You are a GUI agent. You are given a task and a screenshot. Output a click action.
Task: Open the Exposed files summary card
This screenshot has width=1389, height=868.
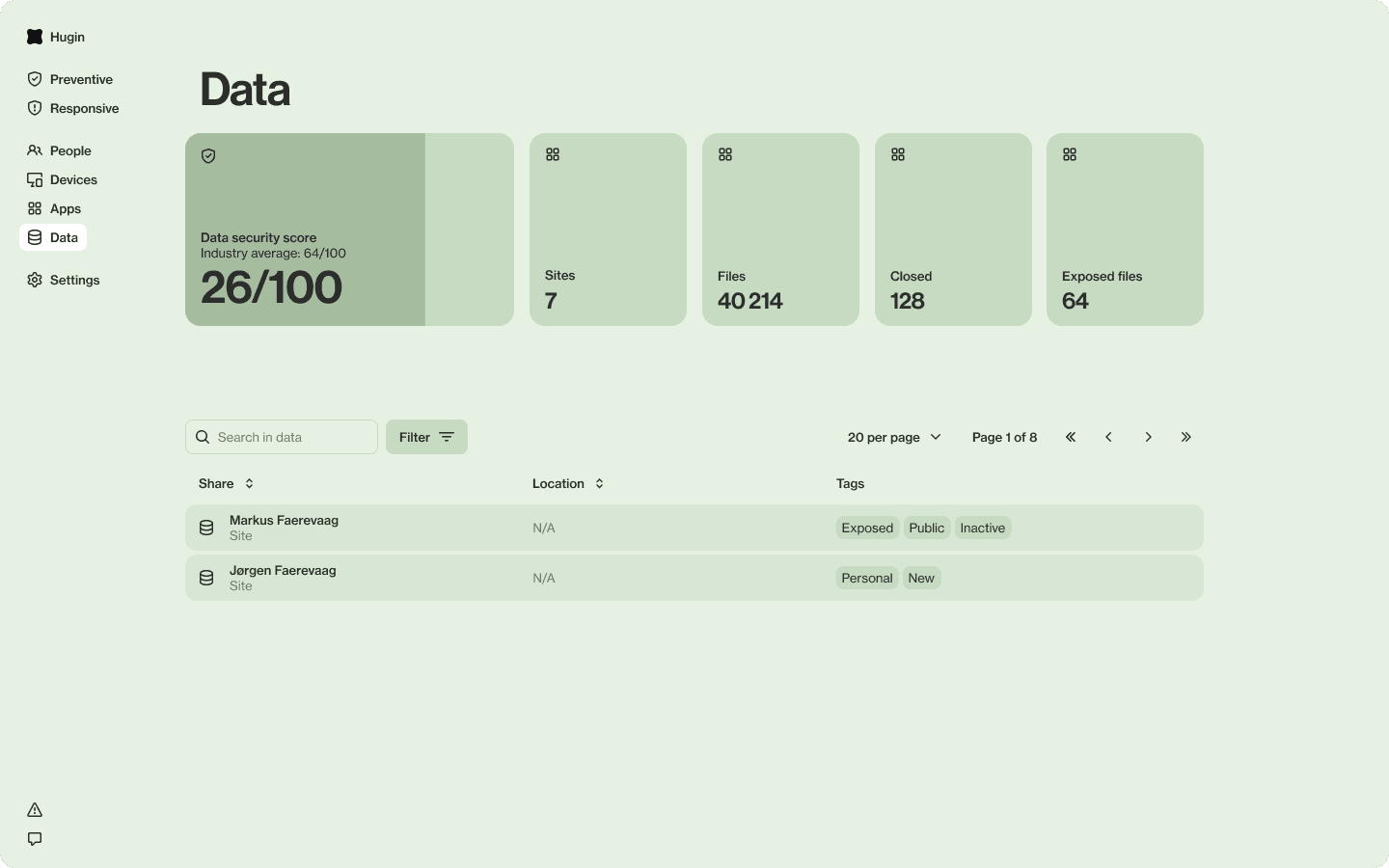click(1125, 230)
